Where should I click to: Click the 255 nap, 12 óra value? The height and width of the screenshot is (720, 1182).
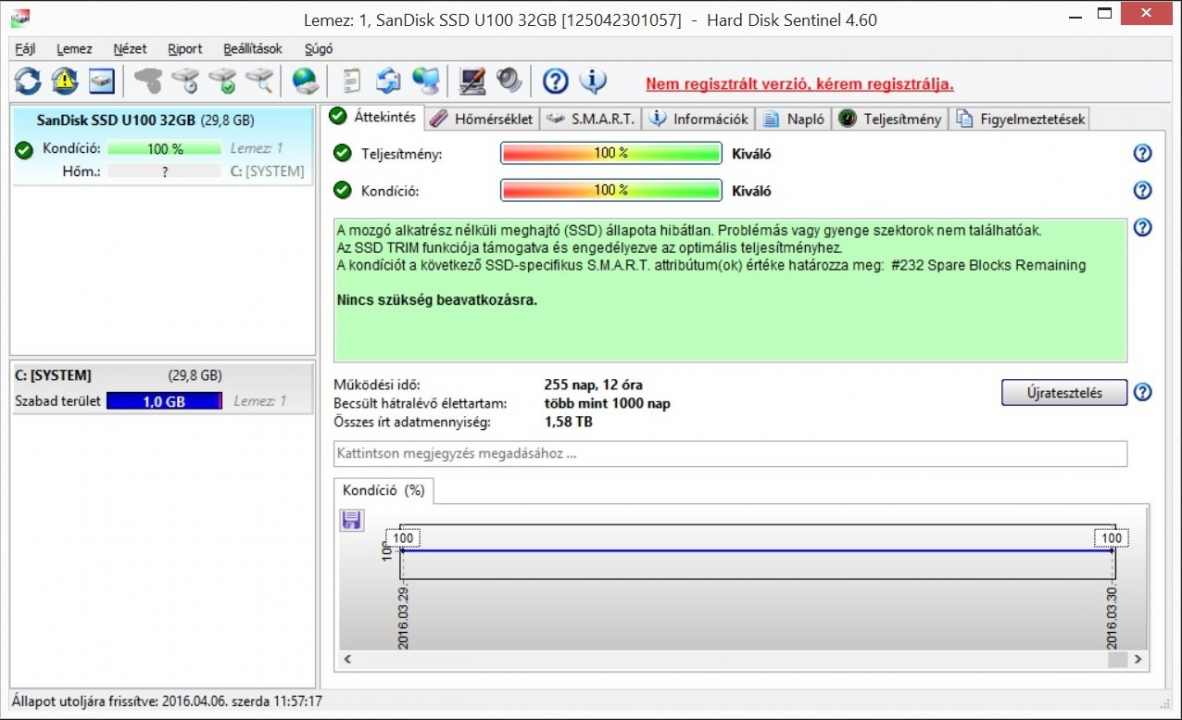593,385
